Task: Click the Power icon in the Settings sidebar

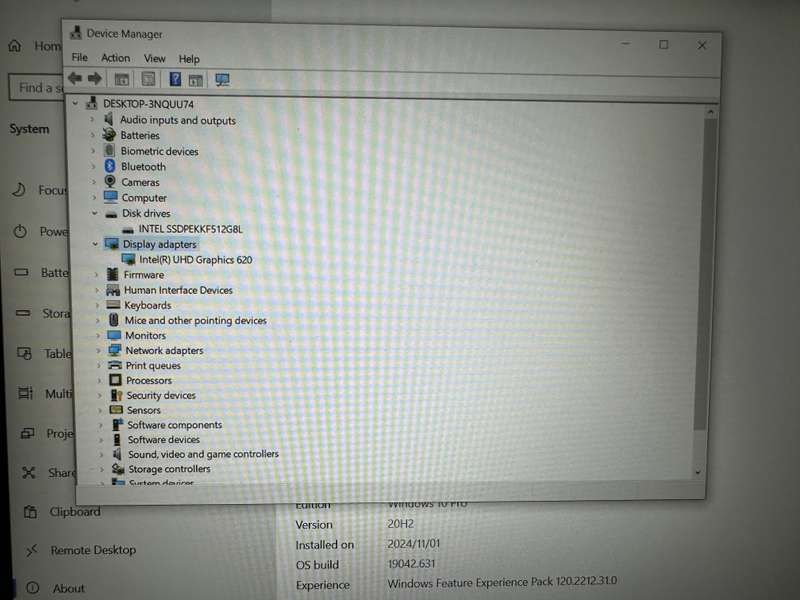Action: 20,231
